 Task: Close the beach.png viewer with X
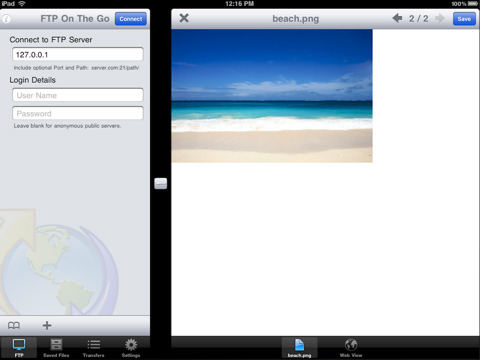(x=184, y=18)
